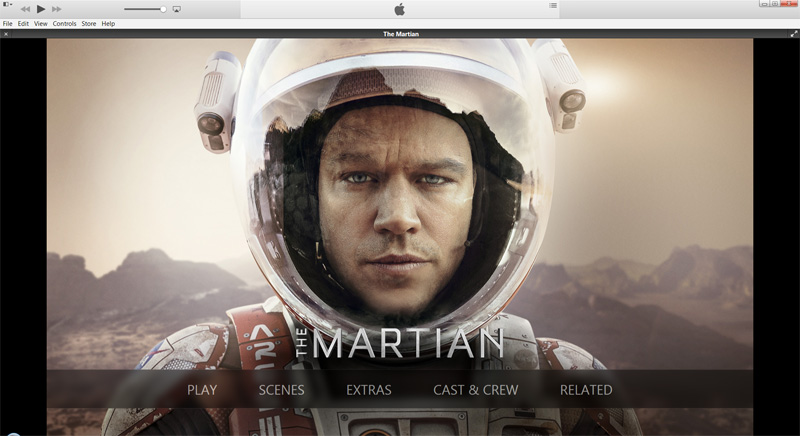
Task: Toggle full screen for The Martian
Action: pyautogui.click(x=794, y=34)
